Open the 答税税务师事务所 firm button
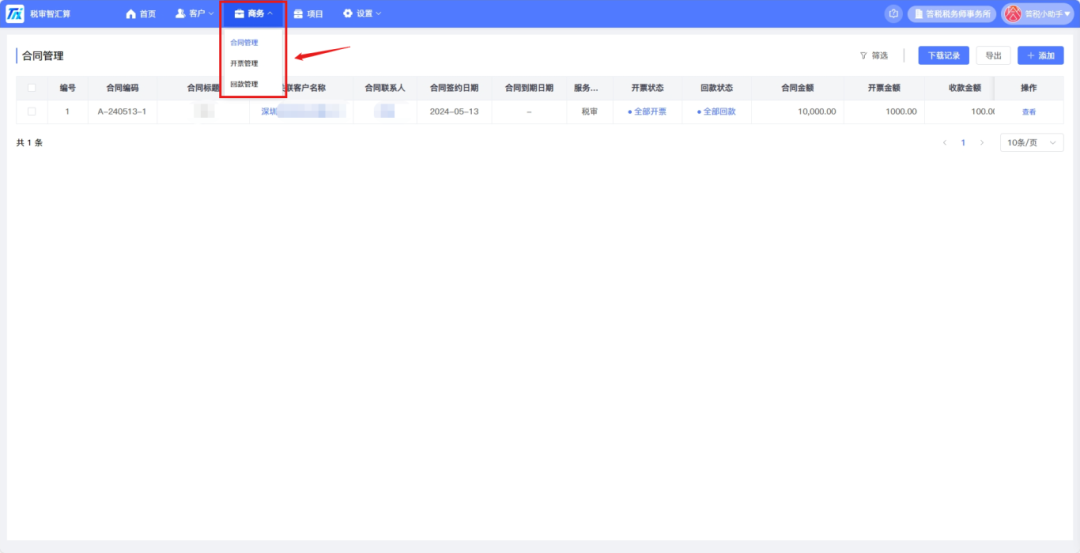The image size is (1080, 553). tap(952, 14)
